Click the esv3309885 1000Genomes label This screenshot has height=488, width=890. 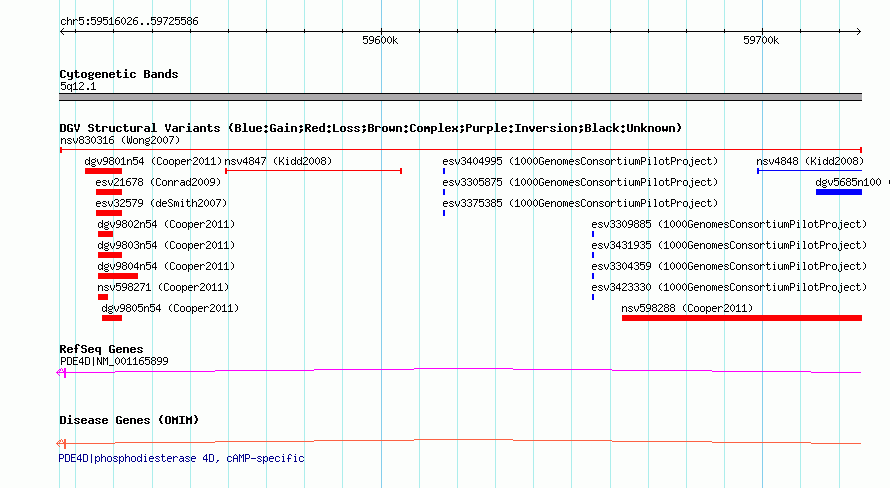click(x=729, y=224)
